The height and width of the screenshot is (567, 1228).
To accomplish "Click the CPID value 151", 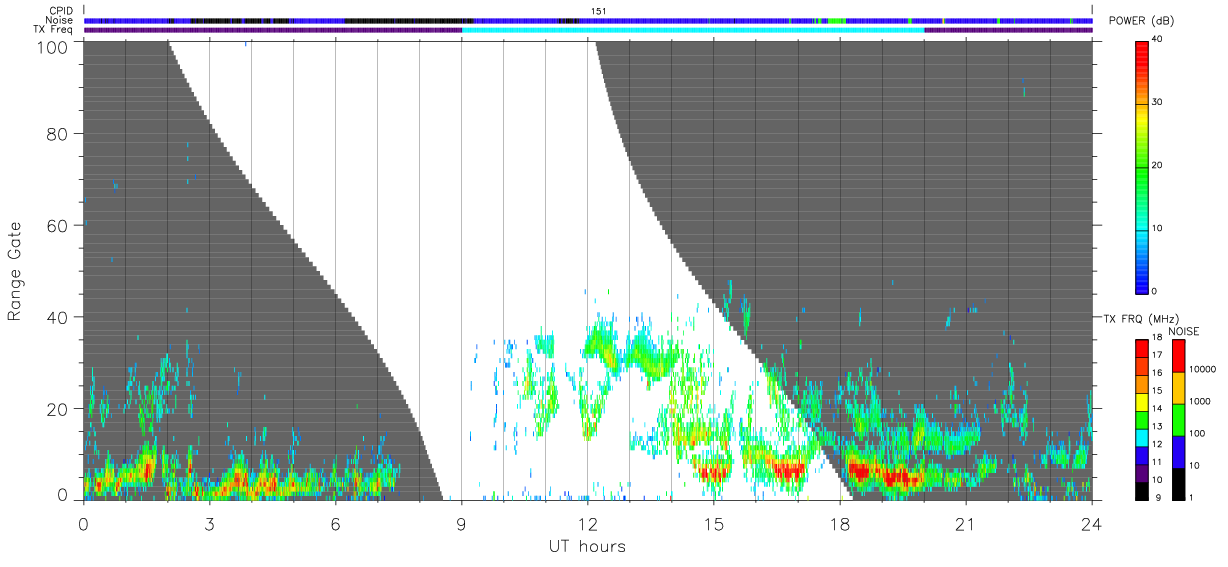I will pyautogui.click(x=598, y=11).
